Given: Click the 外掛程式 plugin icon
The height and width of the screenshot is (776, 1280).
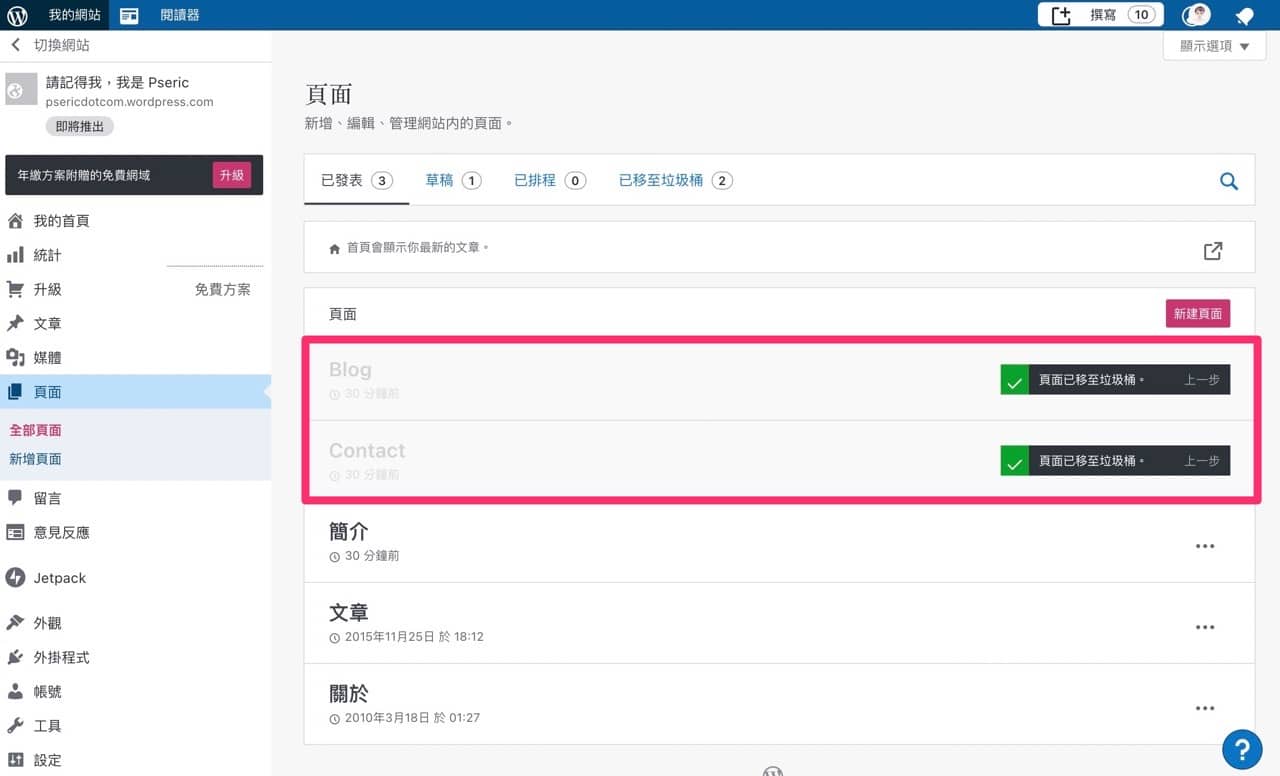Looking at the screenshot, I should click(x=15, y=657).
